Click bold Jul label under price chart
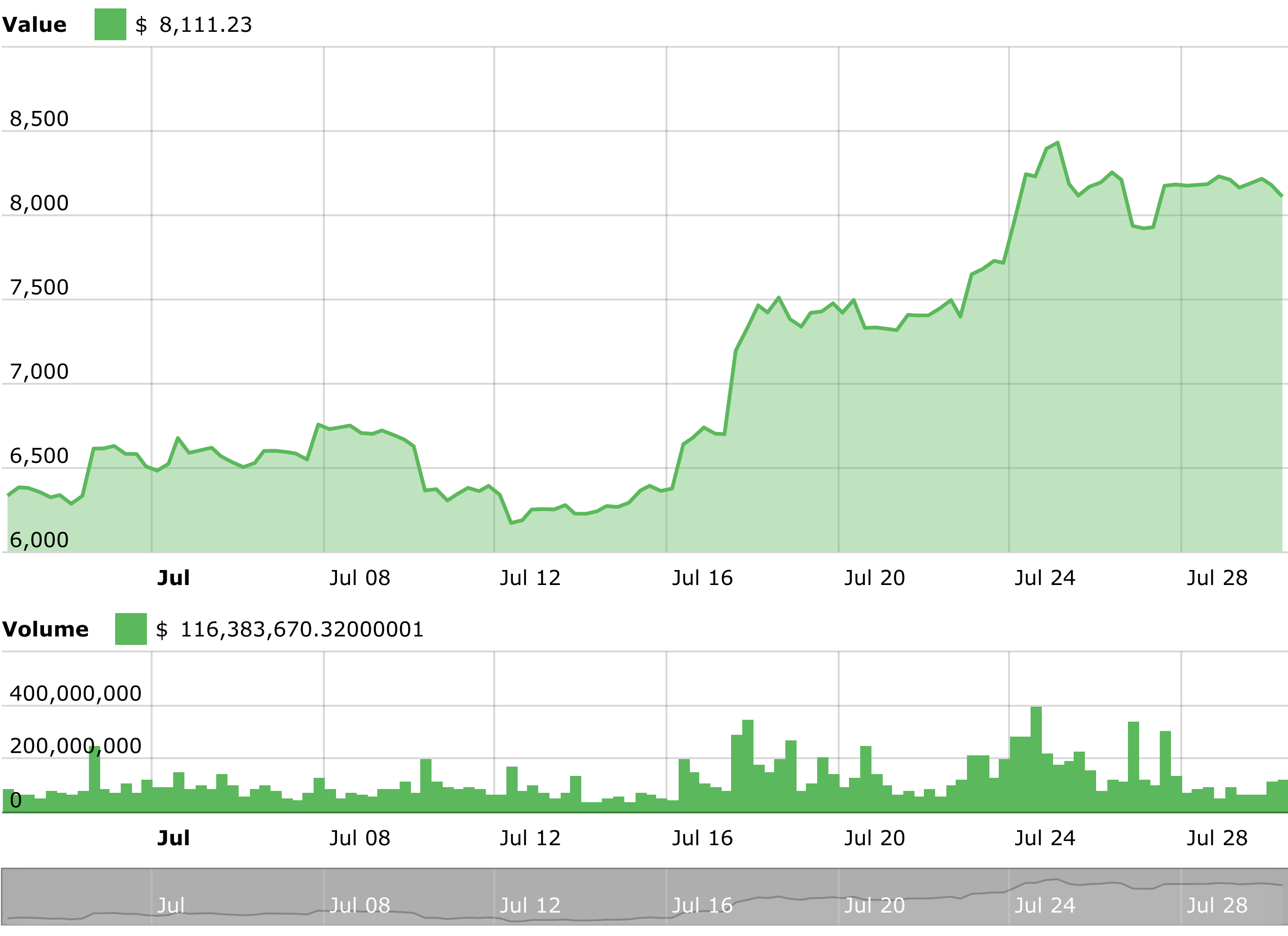 173,578
